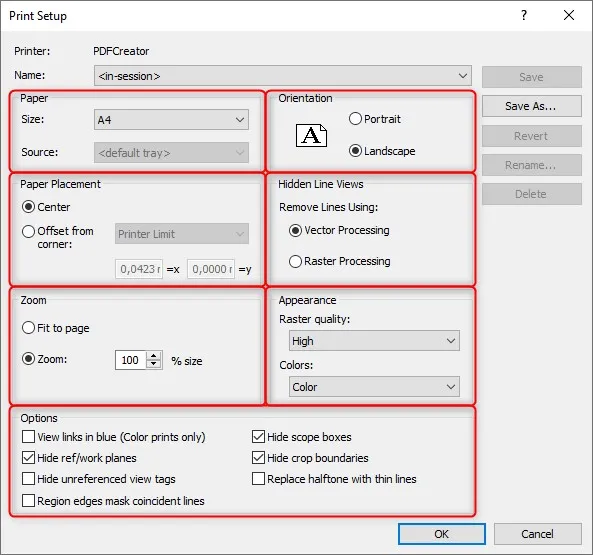
Task: Click the Rename... button
Action: 532,165
